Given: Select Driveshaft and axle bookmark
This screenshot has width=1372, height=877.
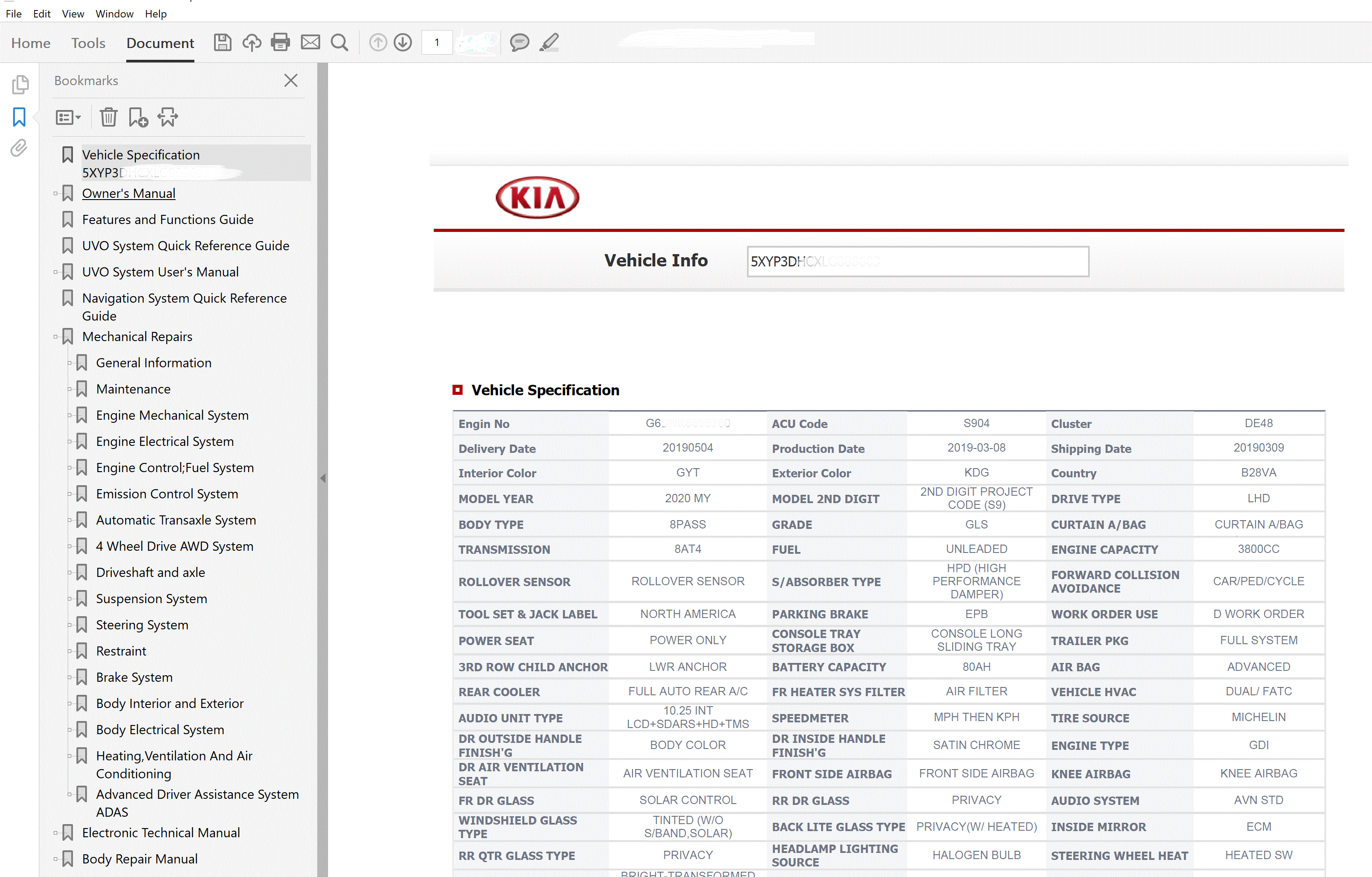Looking at the screenshot, I should coord(150,573).
